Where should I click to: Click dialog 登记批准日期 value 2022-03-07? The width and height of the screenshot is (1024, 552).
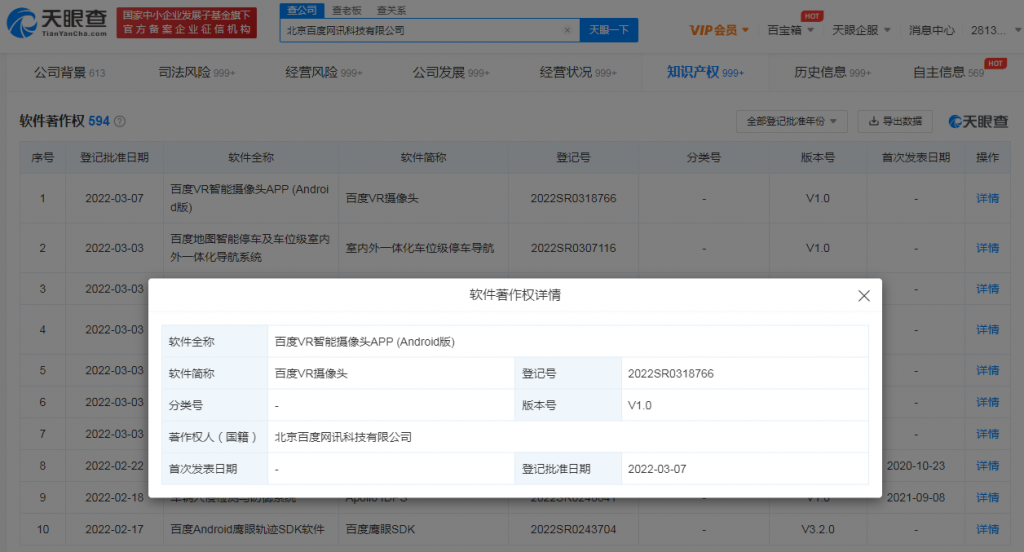[x=657, y=469]
